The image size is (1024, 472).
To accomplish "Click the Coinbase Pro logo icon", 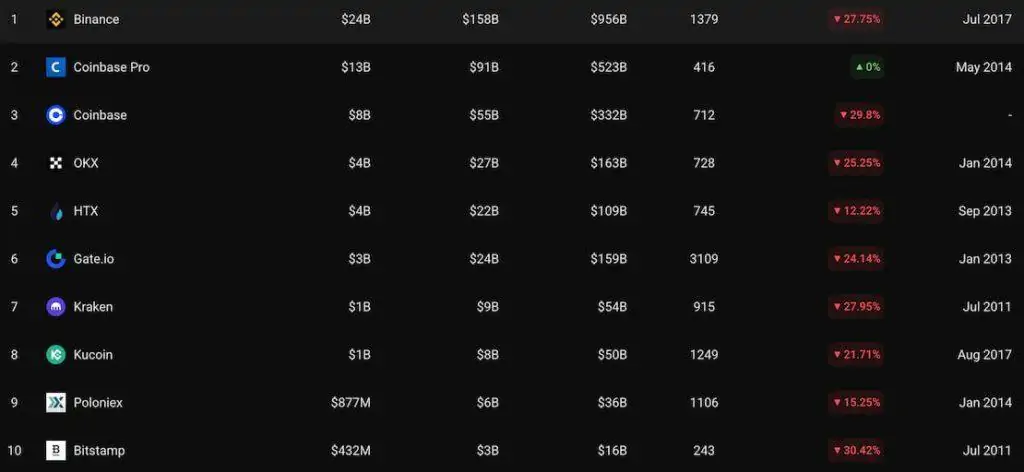I will [56, 67].
